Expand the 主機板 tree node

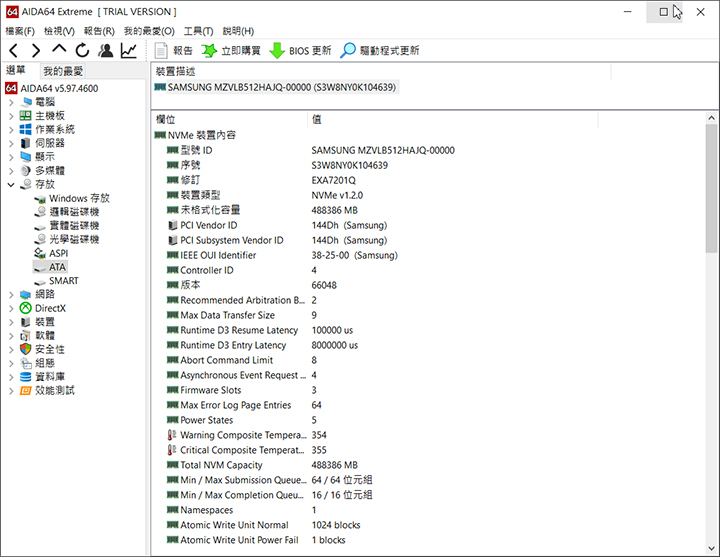tap(11, 116)
